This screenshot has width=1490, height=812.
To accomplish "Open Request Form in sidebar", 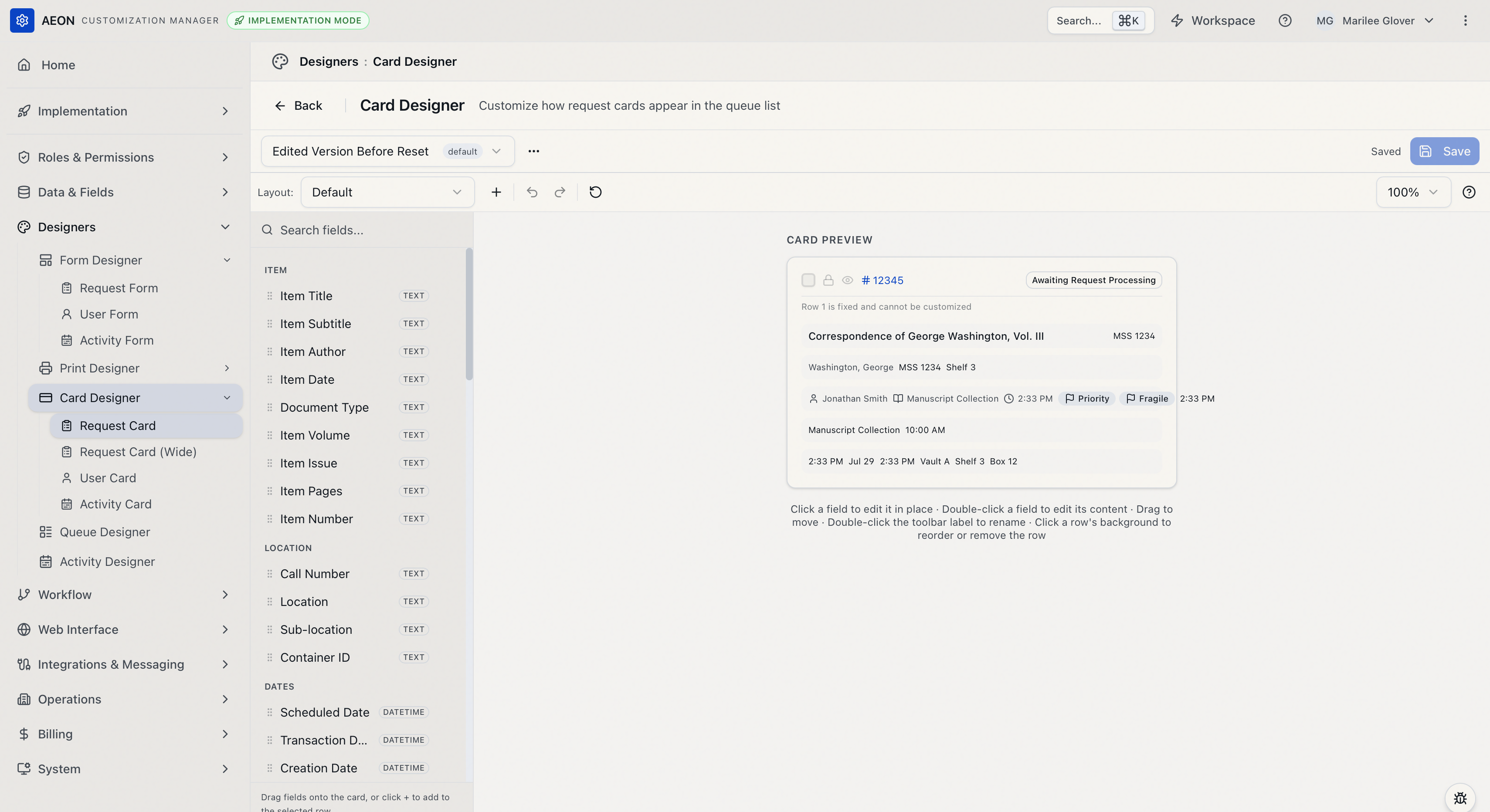I will click(146, 288).
